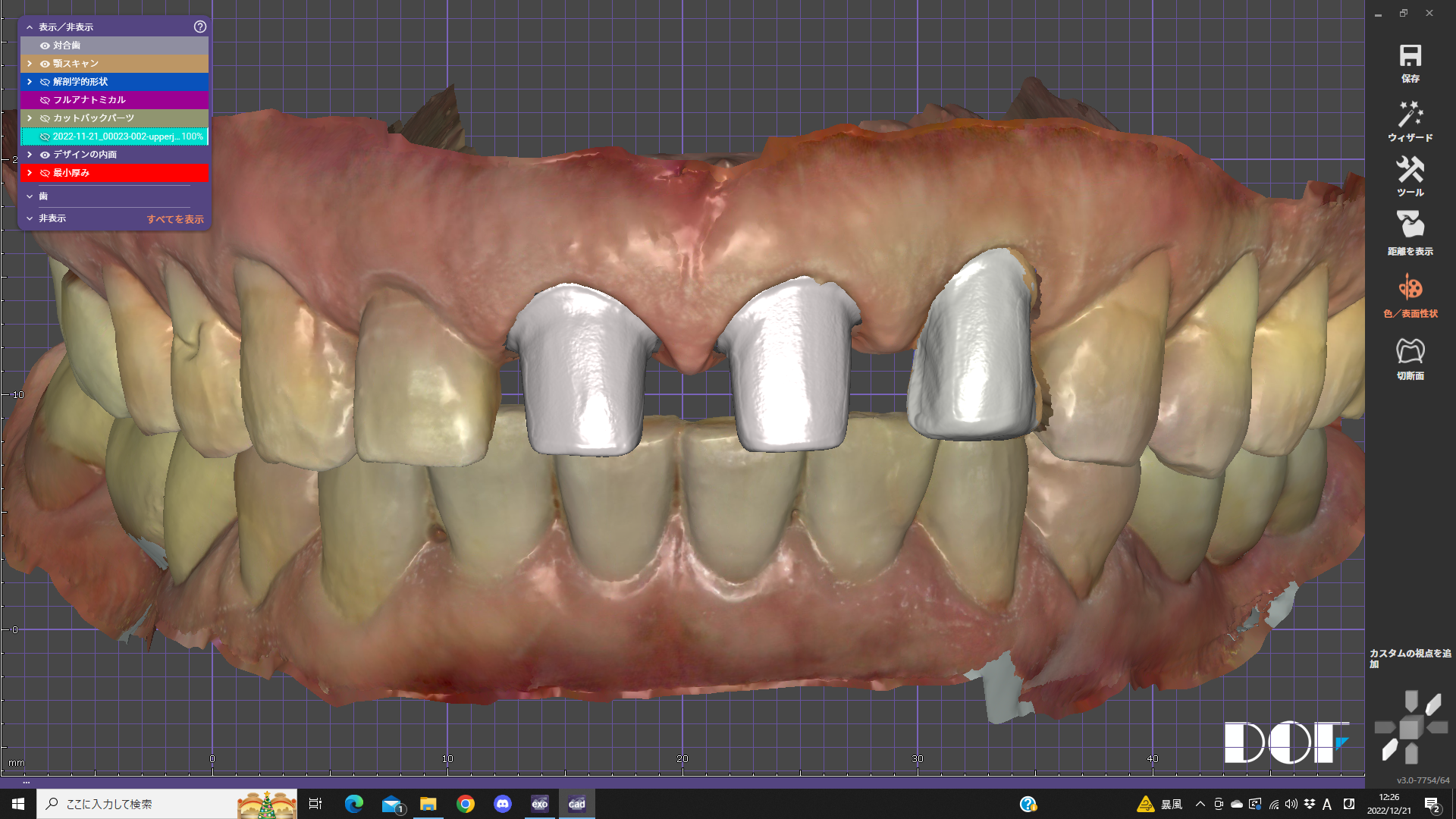The width and height of the screenshot is (1456, 819).
Task: Click the view orientation cube widget
Action: pos(1410,728)
